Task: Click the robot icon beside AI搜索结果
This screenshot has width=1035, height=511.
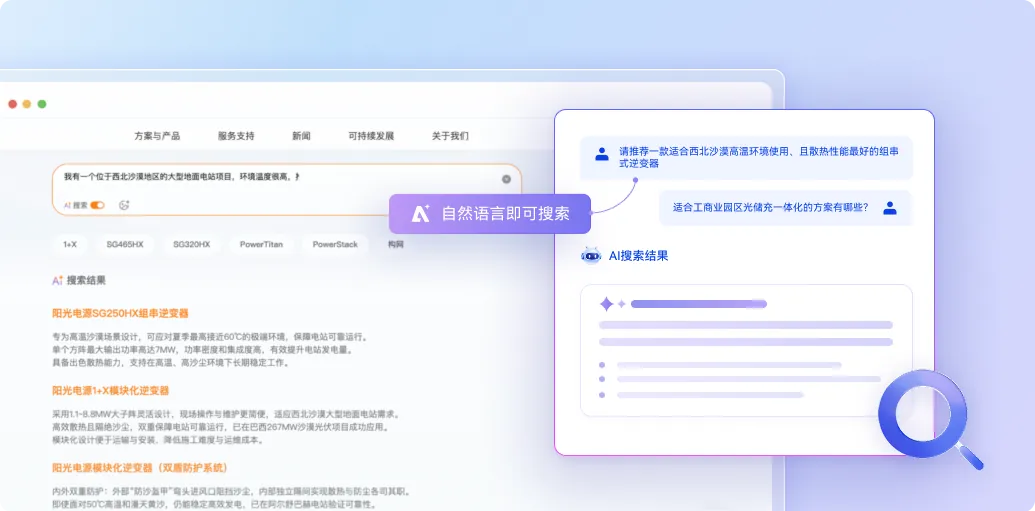Action: 591,256
